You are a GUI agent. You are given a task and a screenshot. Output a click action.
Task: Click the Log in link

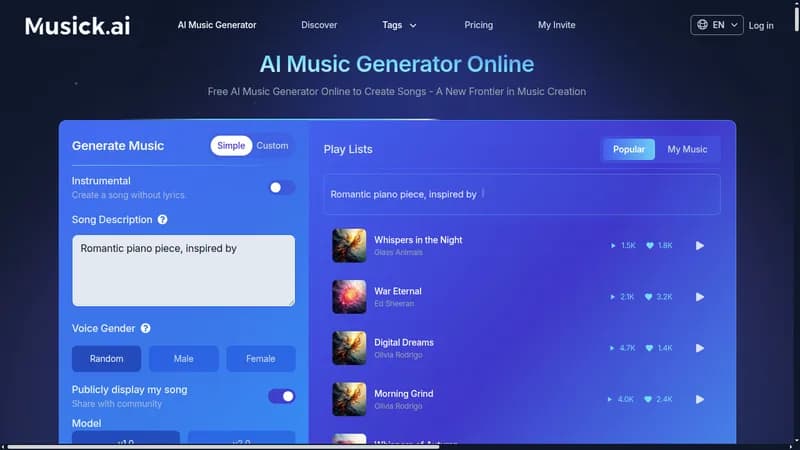[x=761, y=26]
